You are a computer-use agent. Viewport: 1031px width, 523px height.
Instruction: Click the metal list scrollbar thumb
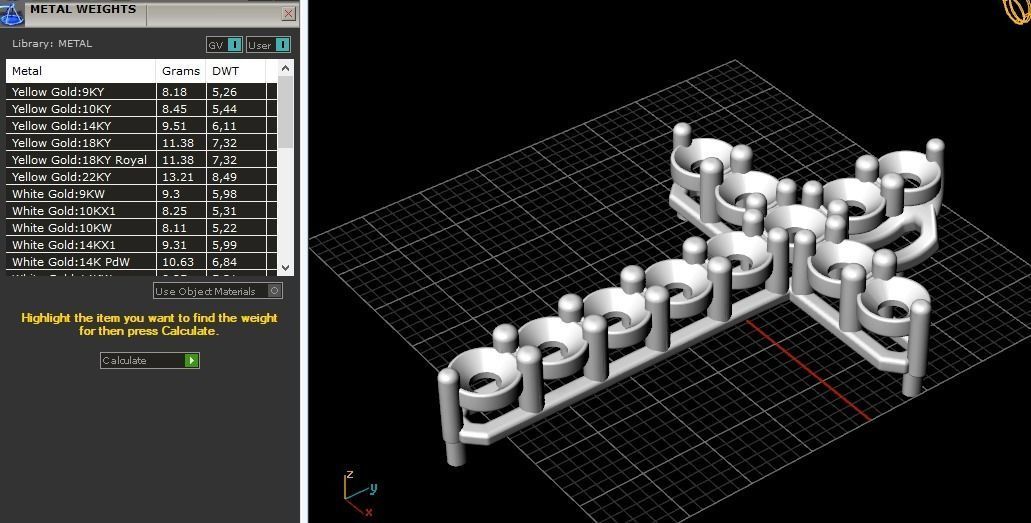click(285, 112)
